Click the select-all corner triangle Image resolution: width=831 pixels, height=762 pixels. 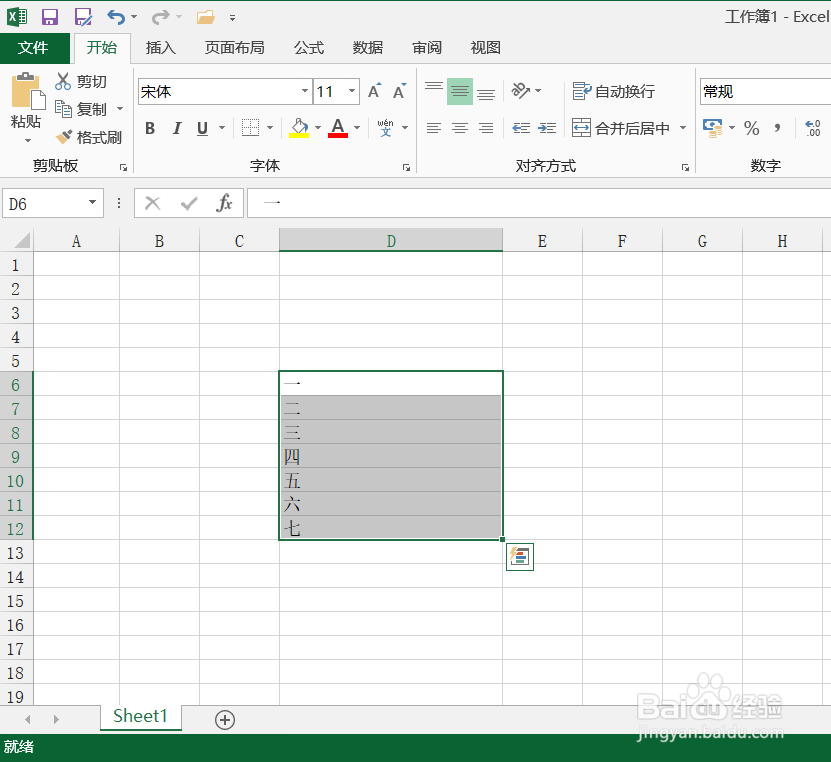point(22,241)
